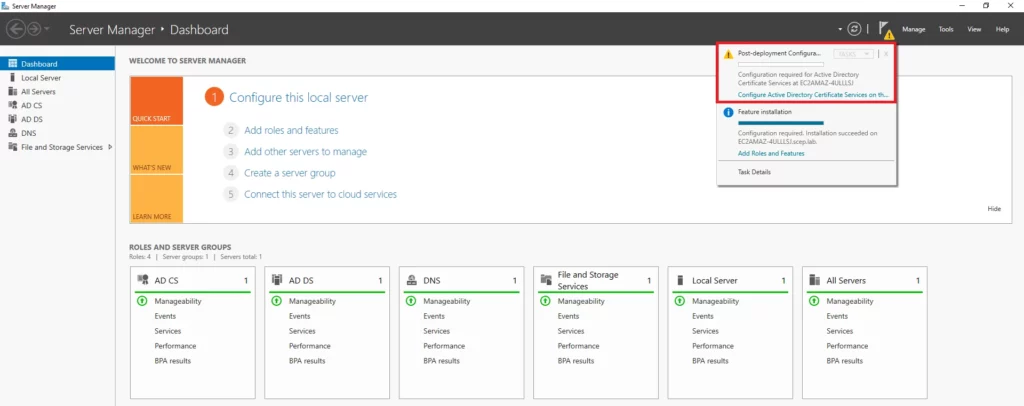Screen dimensions: 1024x406
Task: Expand File and Storage Services arrow
Action: pos(110,147)
